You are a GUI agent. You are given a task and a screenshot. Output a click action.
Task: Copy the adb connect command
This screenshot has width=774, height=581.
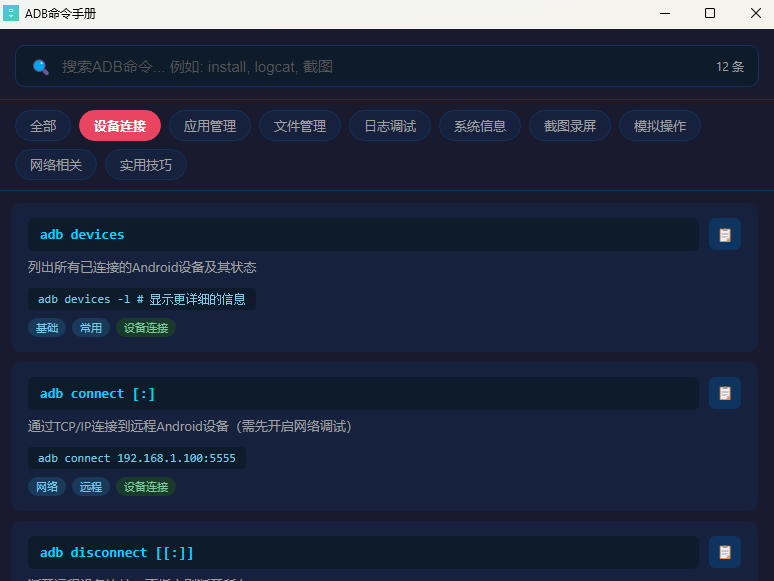pos(725,393)
